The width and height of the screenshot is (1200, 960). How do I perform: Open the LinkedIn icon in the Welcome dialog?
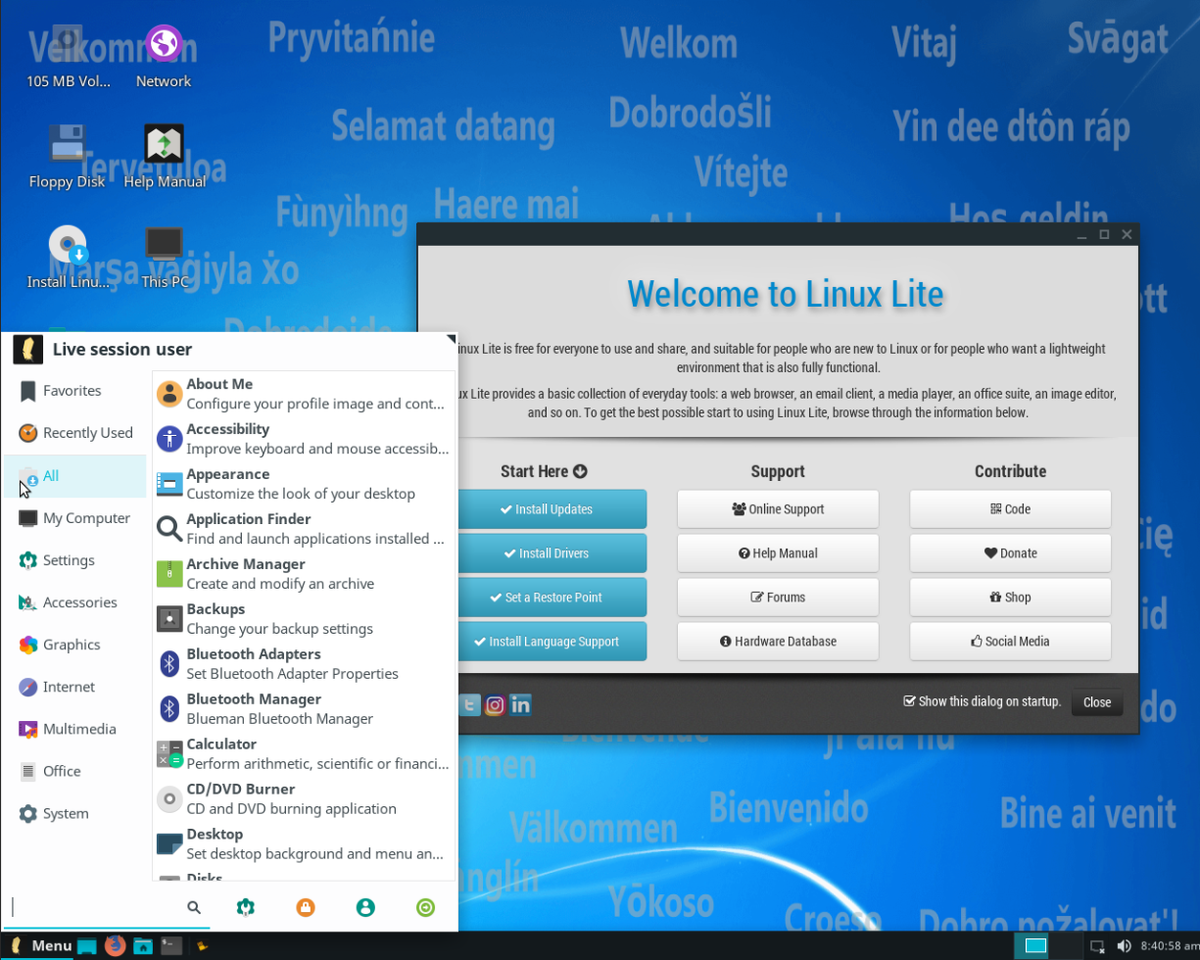[520, 705]
